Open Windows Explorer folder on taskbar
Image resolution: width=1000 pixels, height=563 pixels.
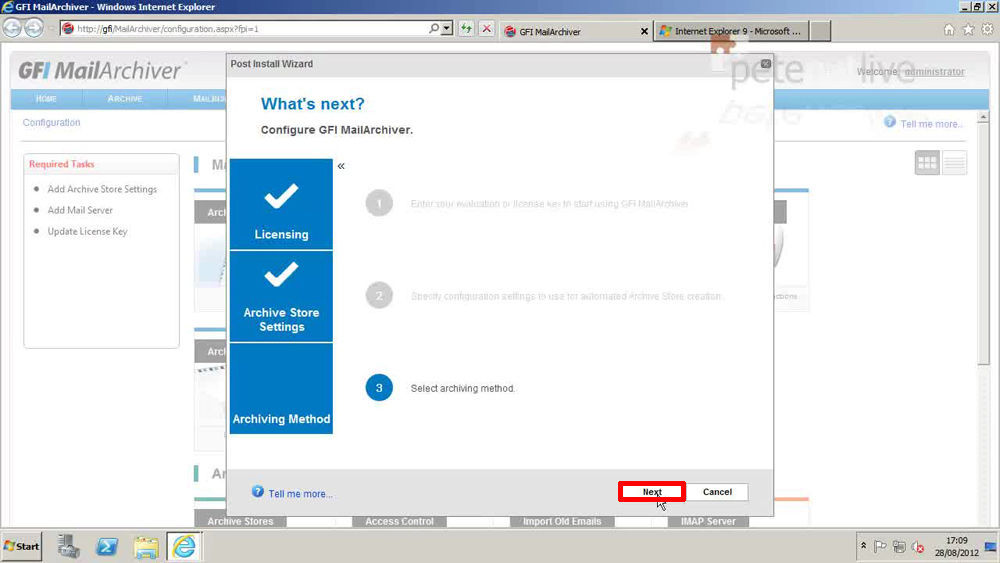coord(146,546)
